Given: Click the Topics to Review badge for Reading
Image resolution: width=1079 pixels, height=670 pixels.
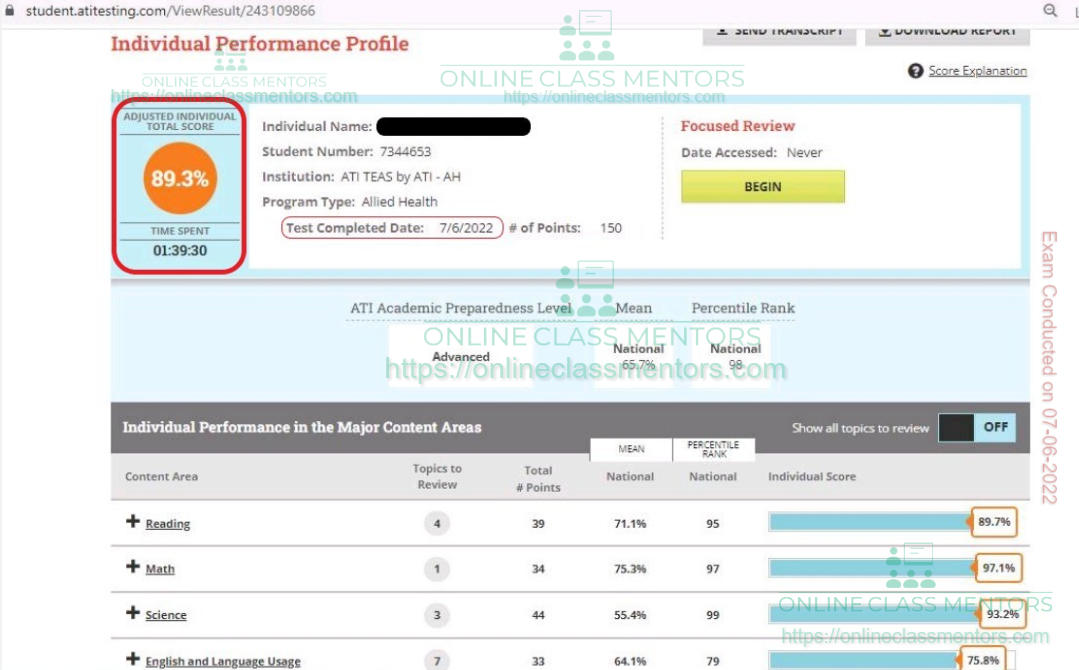Looking at the screenshot, I should (x=437, y=523).
